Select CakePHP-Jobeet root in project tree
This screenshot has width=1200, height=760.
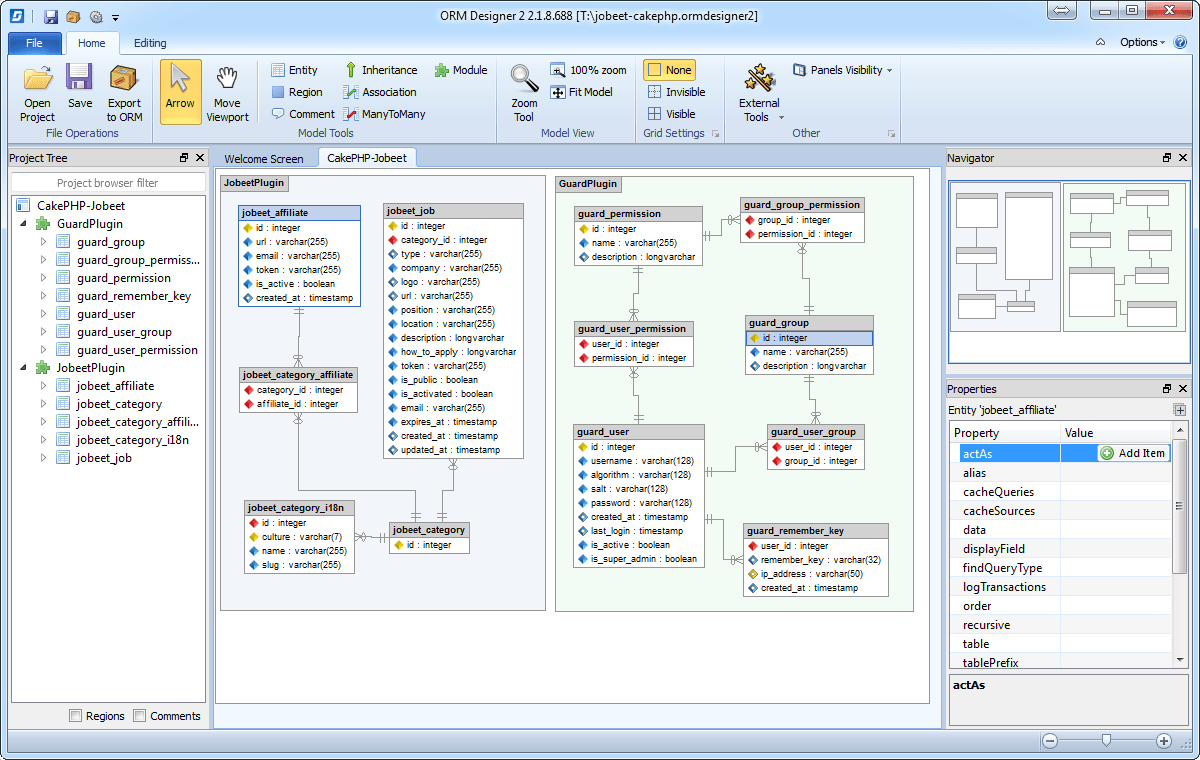pyautogui.click(x=81, y=206)
